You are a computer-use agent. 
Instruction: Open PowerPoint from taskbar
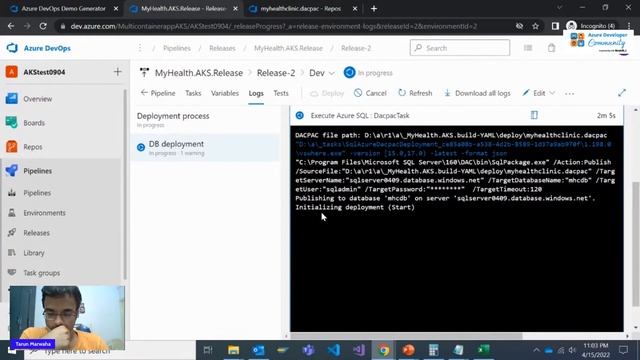tap(409, 350)
